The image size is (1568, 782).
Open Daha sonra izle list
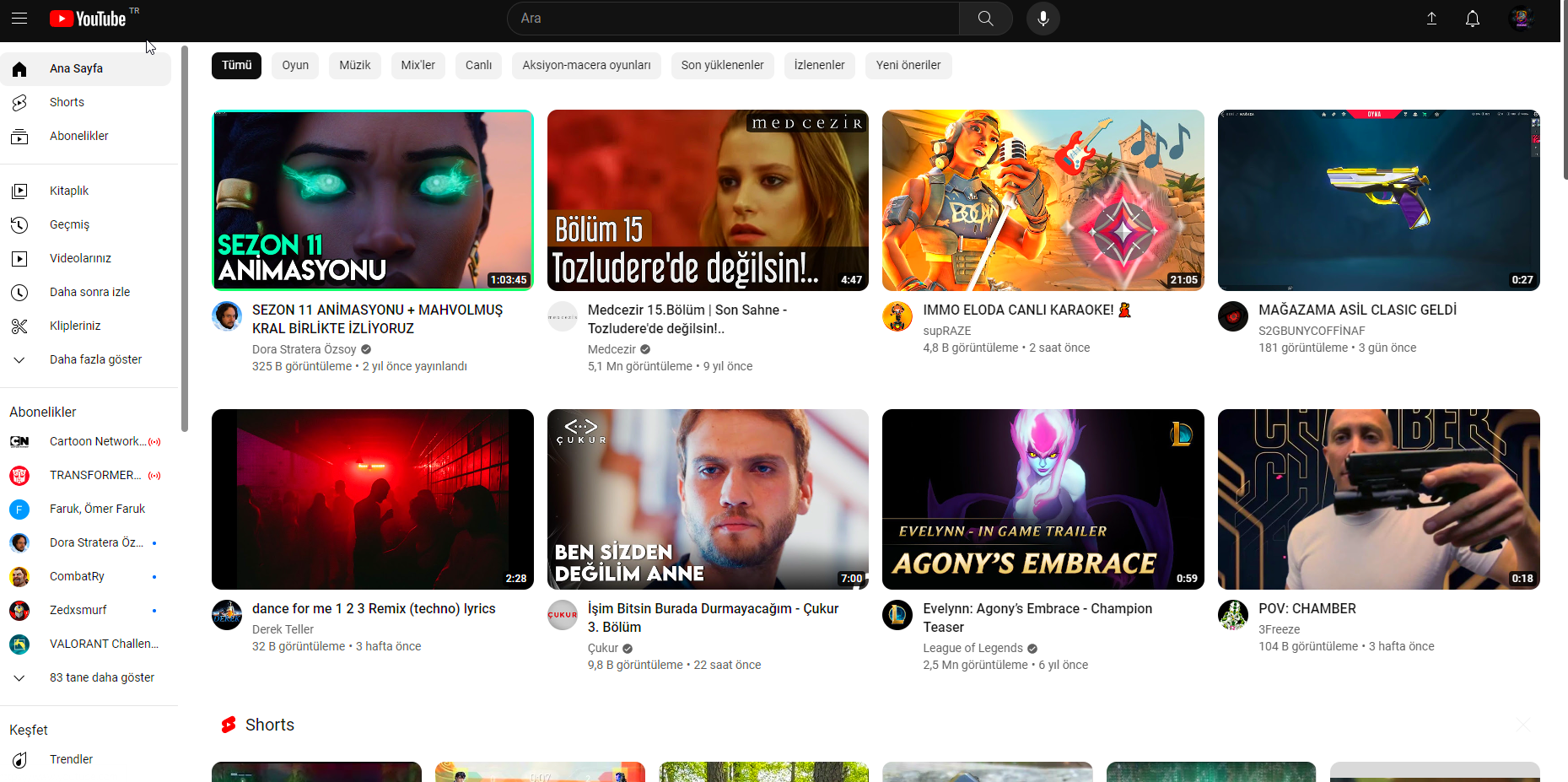[86, 292]
